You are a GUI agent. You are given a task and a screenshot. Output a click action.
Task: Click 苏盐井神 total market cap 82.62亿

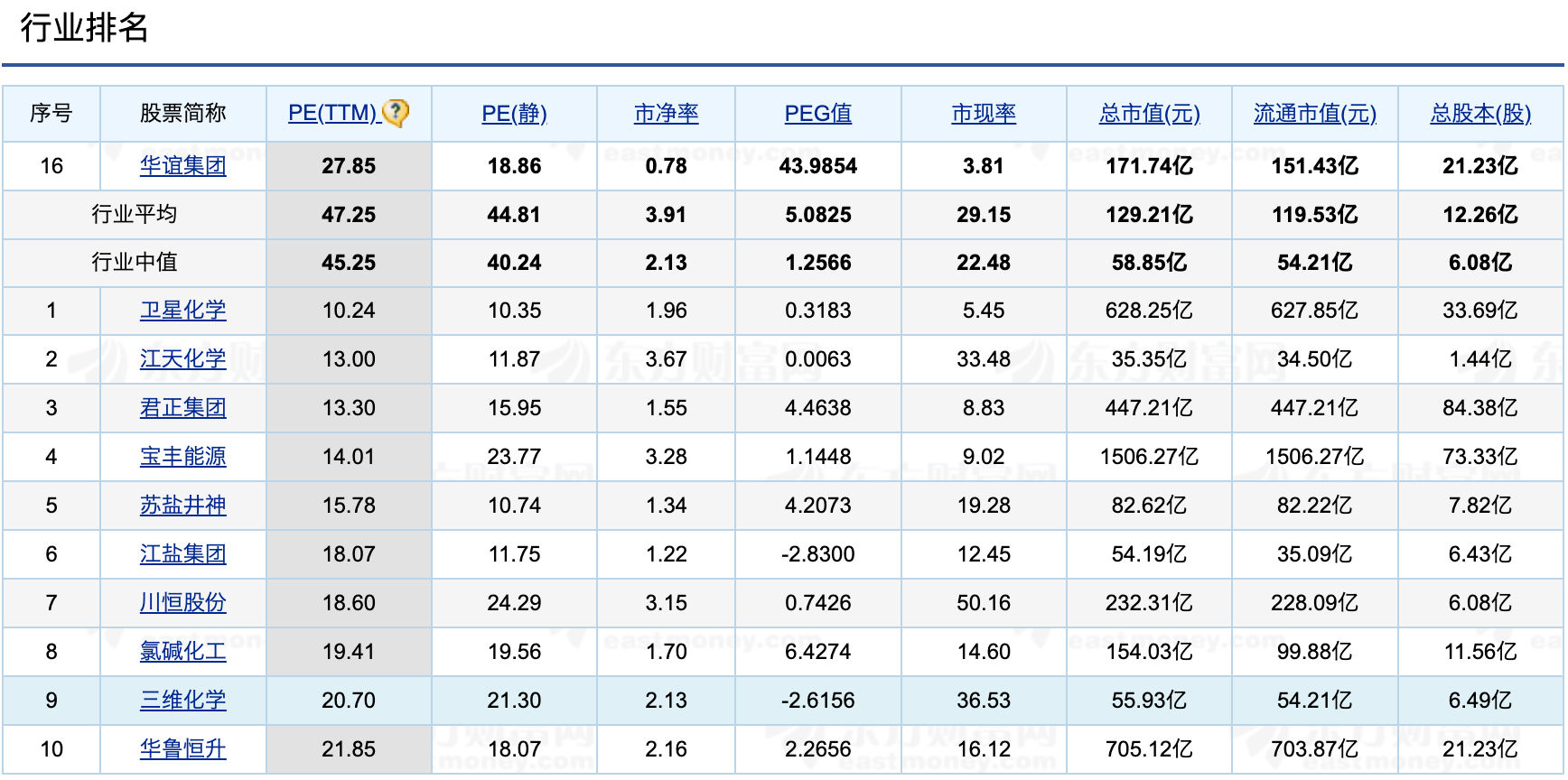point(1150,506)
